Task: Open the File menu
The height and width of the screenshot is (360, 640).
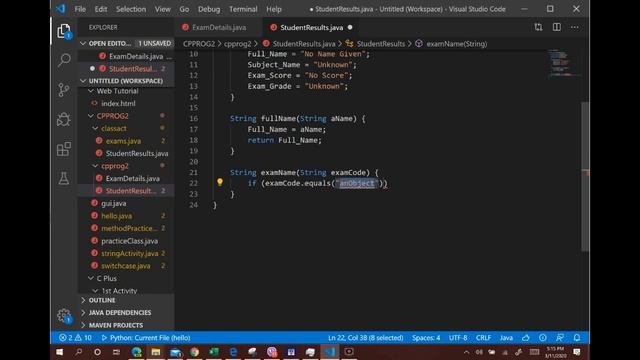Action: (x=80, y=9)
